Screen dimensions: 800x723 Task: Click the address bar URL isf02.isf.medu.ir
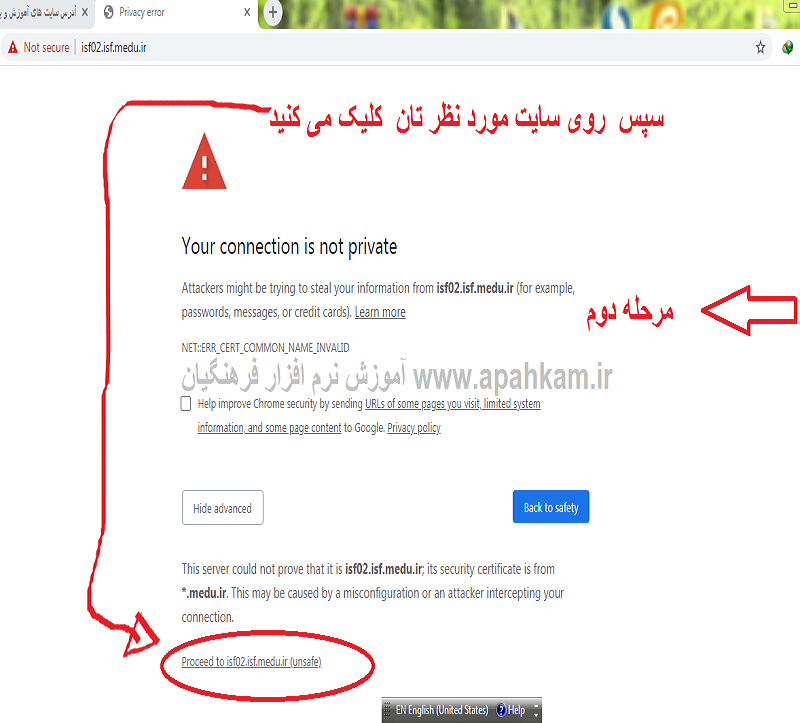(114, 47)
